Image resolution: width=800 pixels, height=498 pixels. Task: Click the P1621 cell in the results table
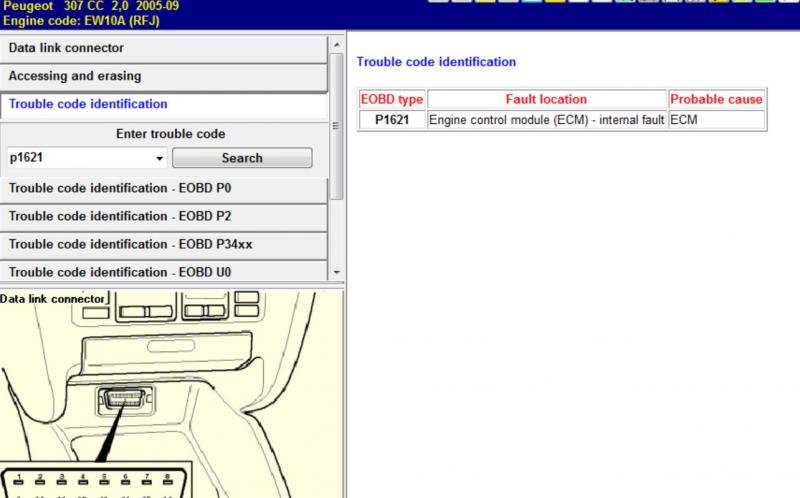pos(392,120)
